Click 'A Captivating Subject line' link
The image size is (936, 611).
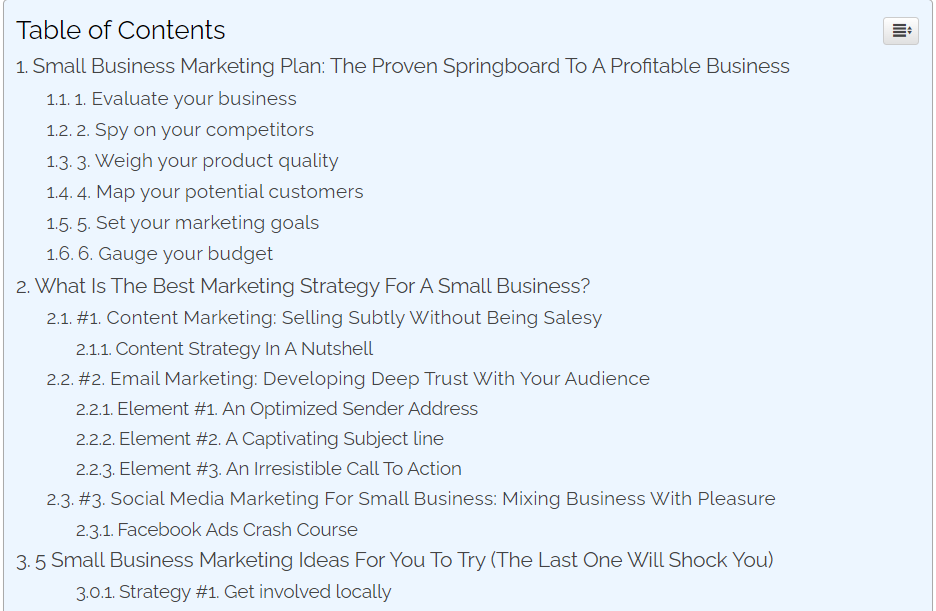pyautogui.click(x=260, y=439)
